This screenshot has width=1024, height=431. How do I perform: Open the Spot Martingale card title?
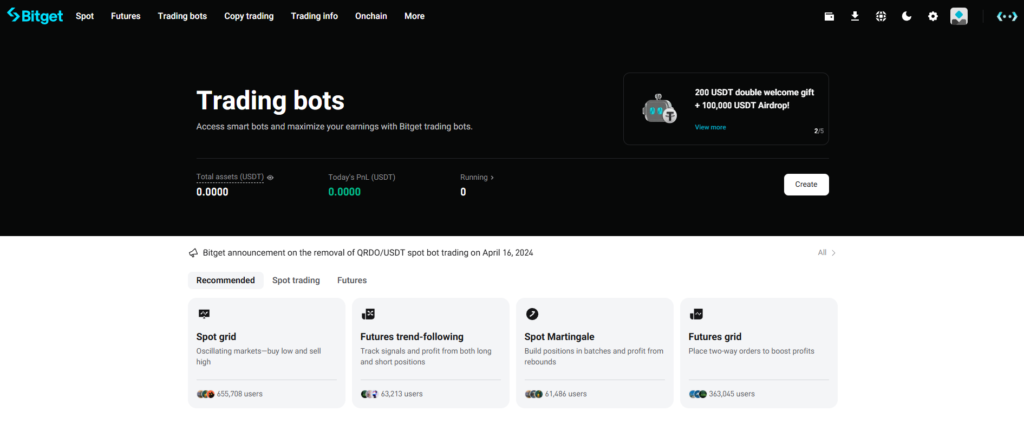[559, 337]
